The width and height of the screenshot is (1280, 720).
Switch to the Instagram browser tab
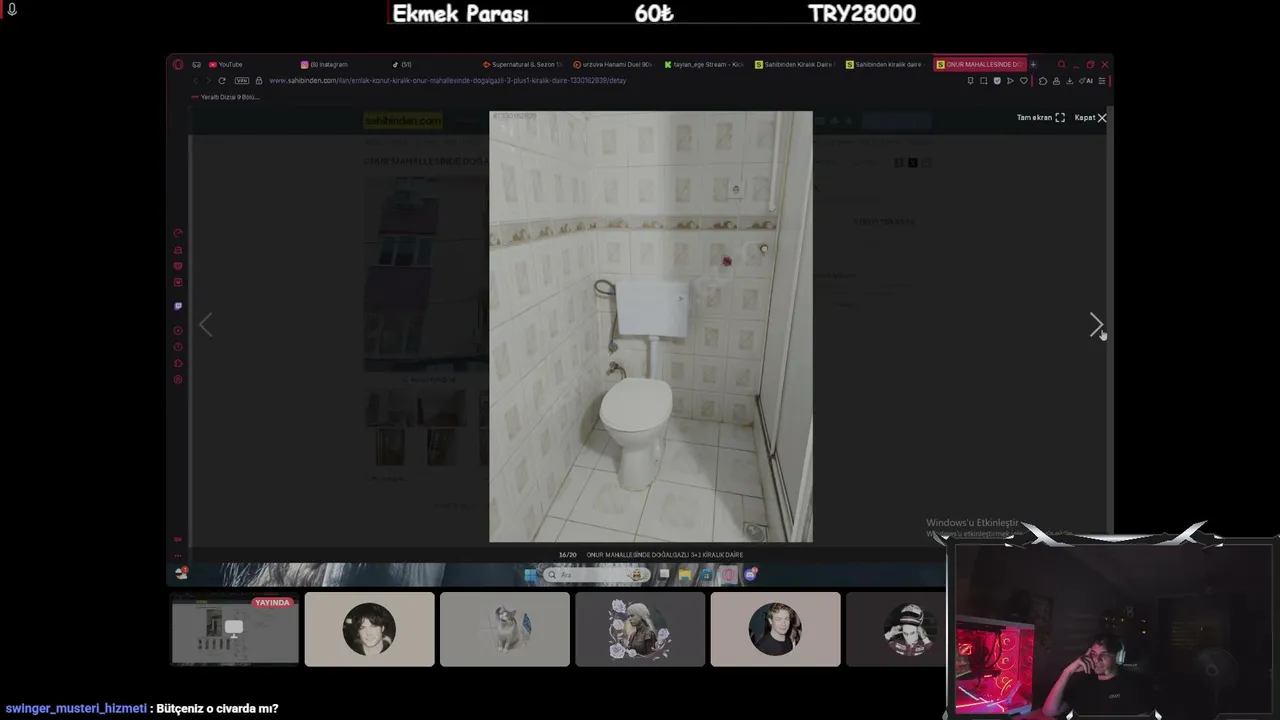pyautogui.click(x=325, y=65)
